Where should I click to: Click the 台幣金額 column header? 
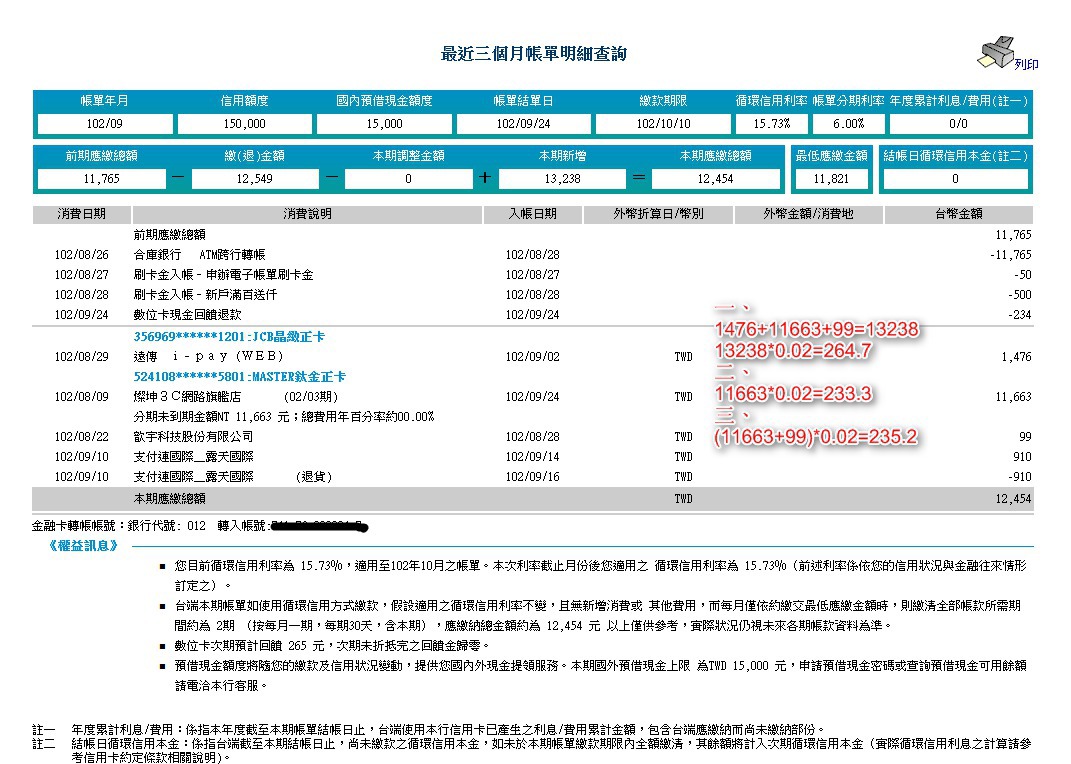click(x=959, y=214)
